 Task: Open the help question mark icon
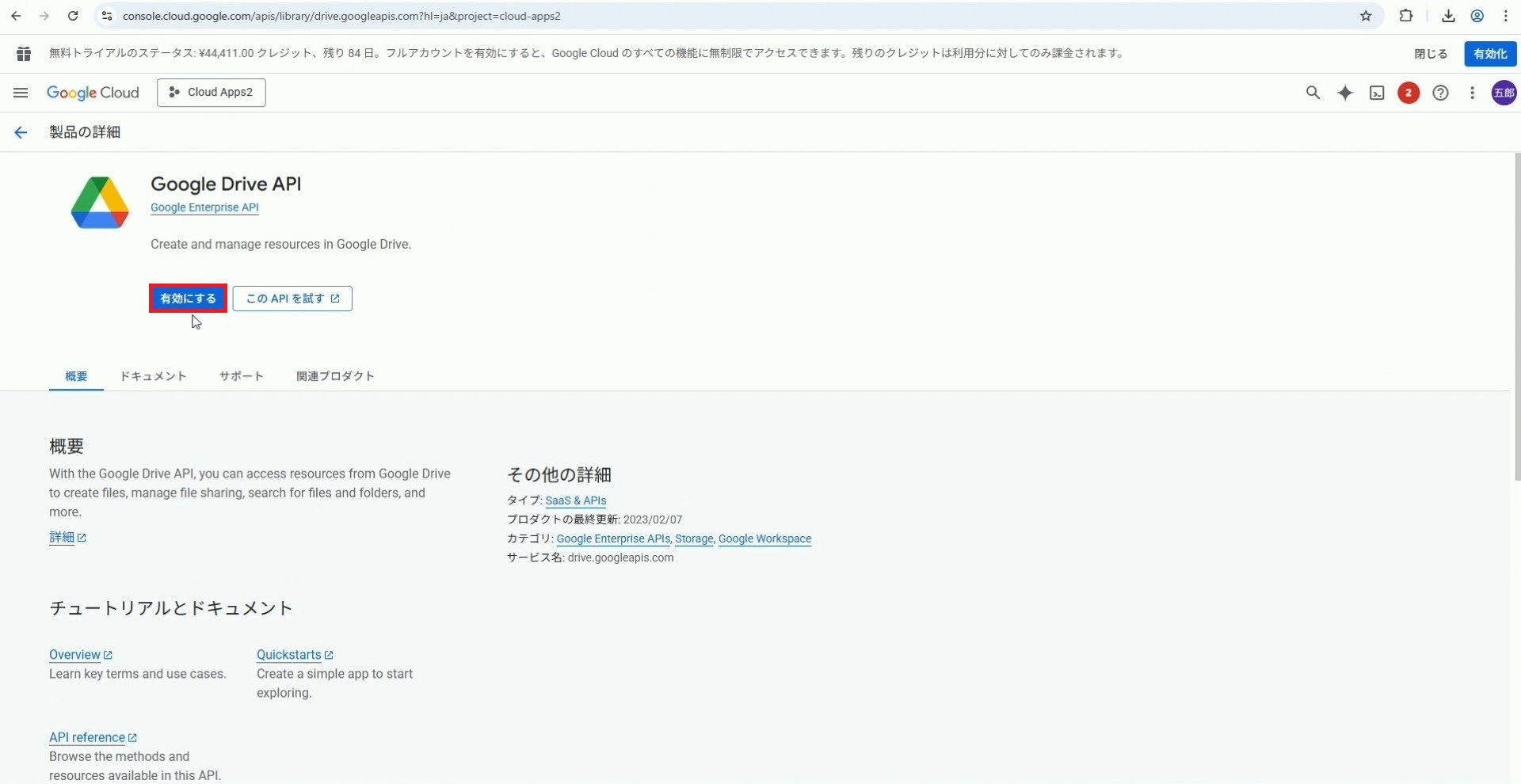click(x=1440, y=93)
